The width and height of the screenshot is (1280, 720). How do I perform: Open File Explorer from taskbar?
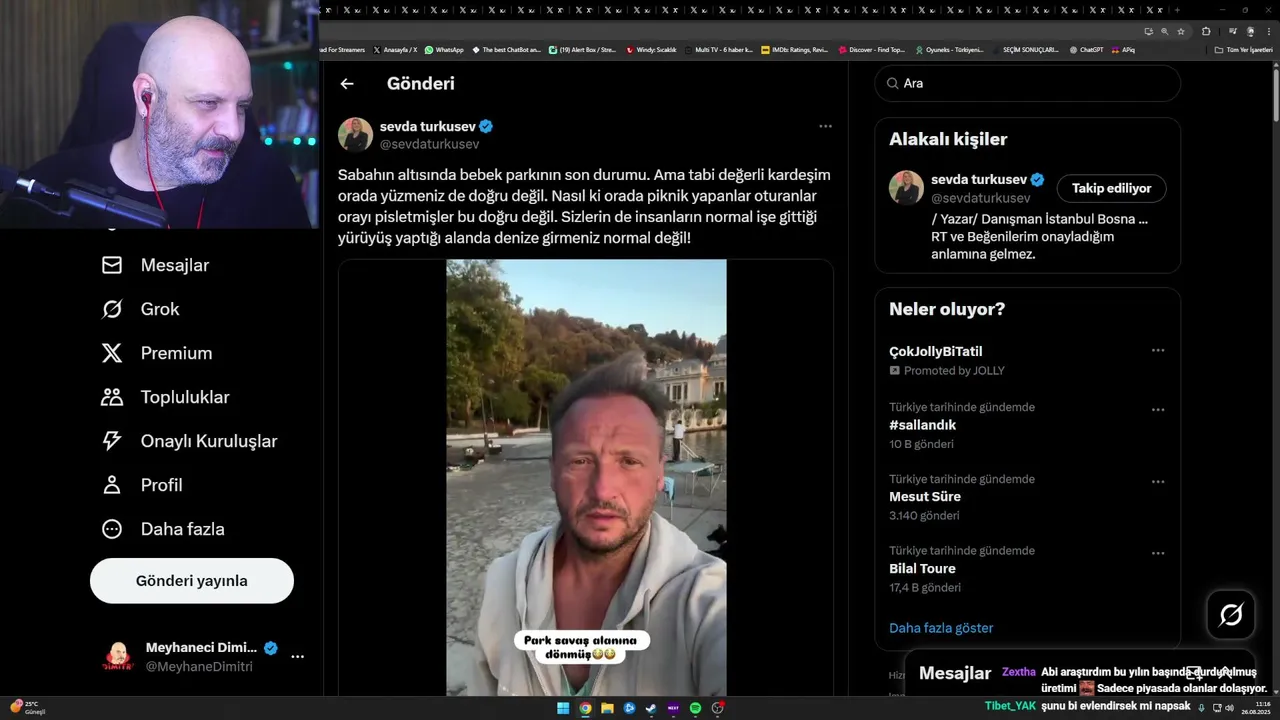click(x=607, y=708)
